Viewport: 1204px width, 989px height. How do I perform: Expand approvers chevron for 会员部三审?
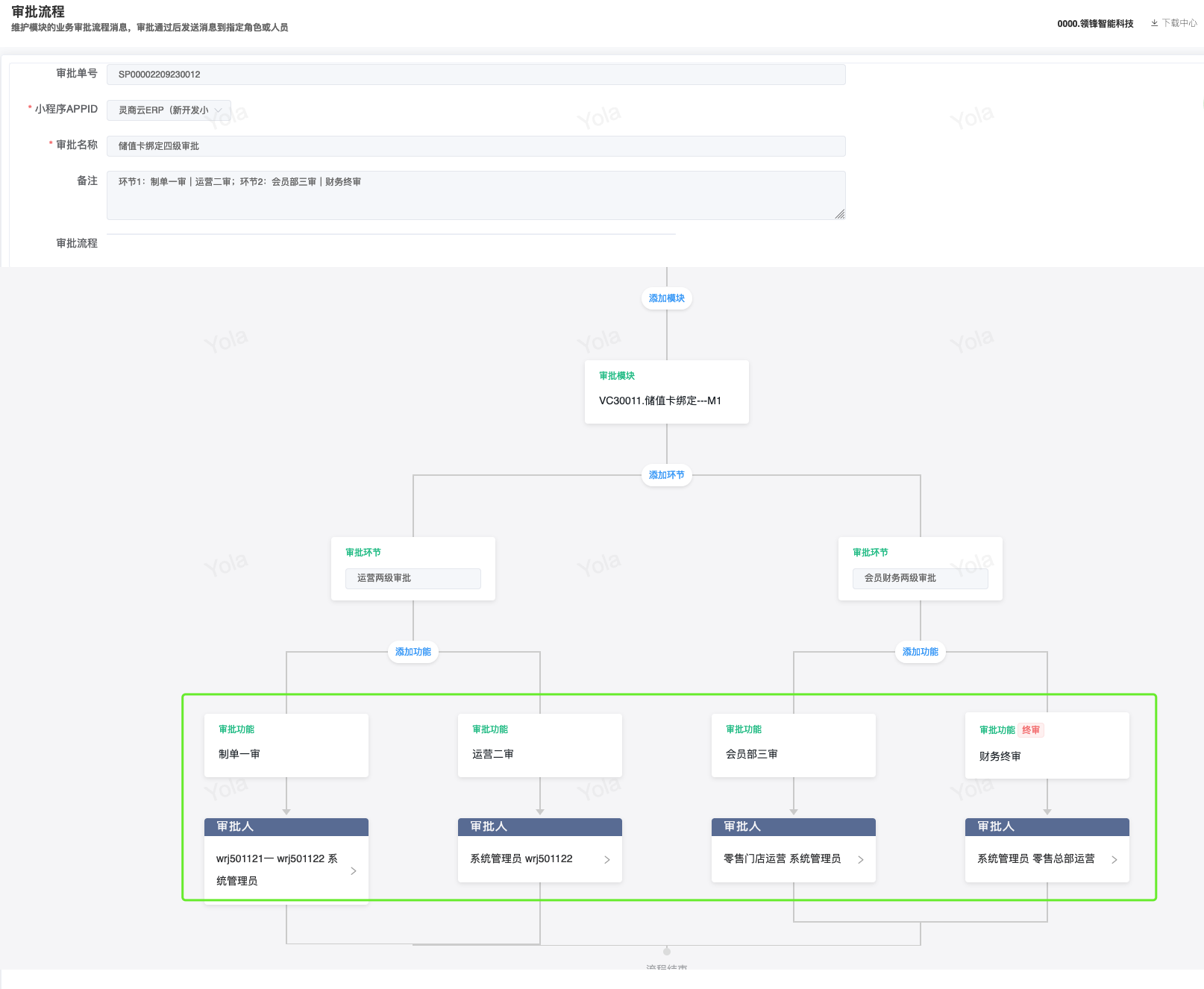click(x=861, y=859)
